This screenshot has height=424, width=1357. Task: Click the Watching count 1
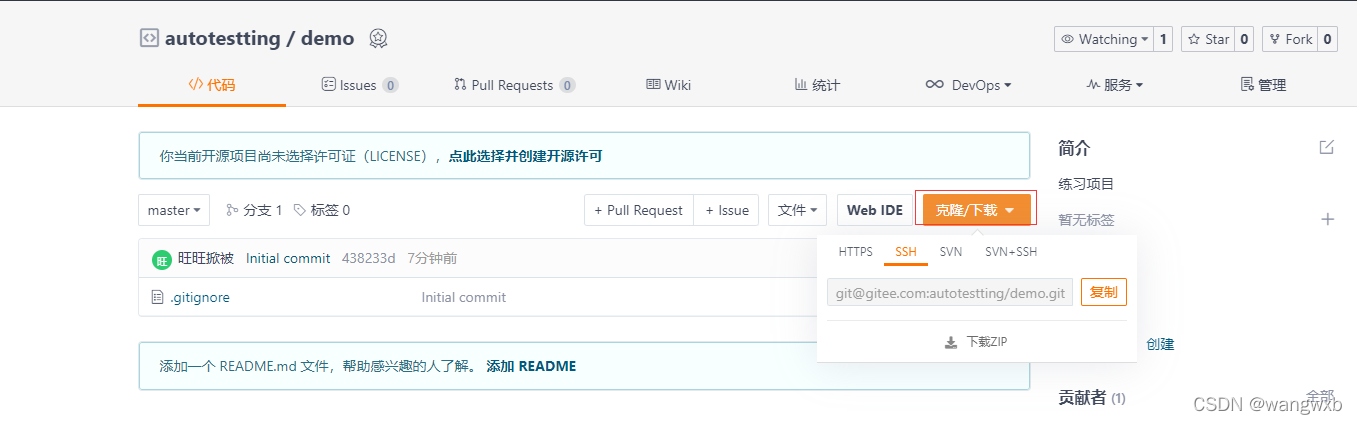pos(1163,39)
